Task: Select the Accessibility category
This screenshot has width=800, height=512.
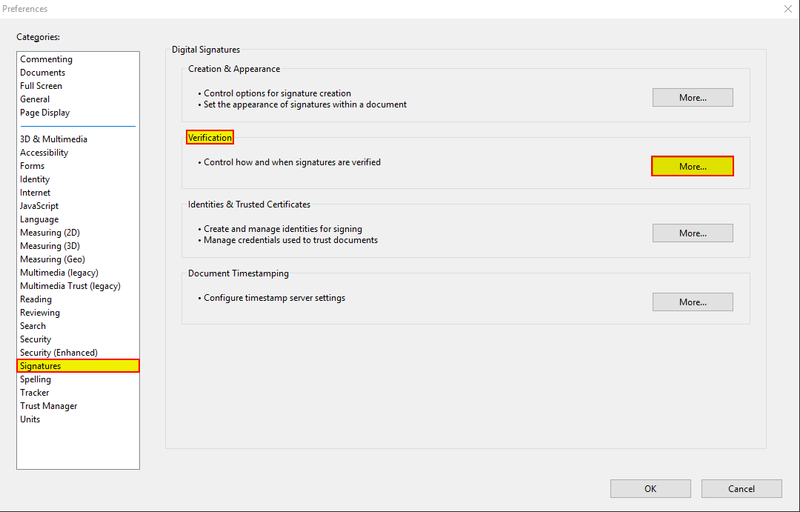Action: point(44,152)
